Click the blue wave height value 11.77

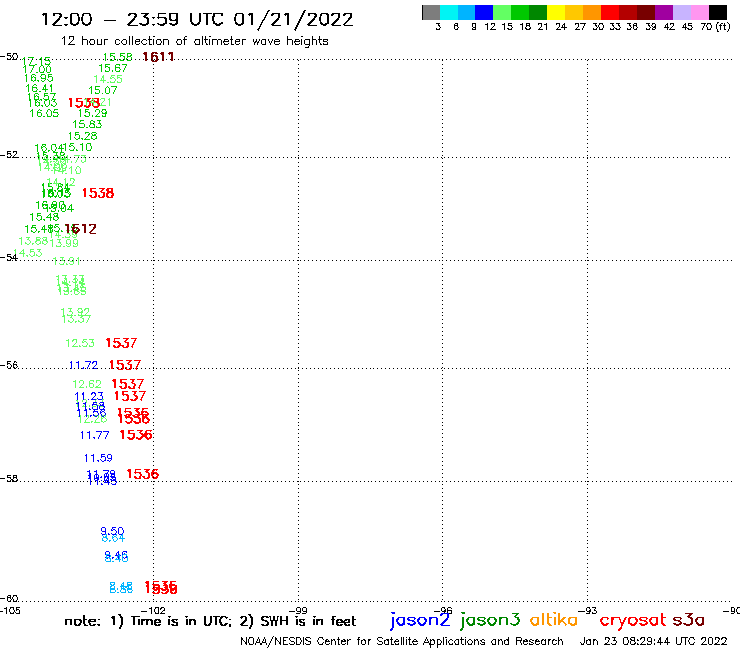(x=95, y=436)
